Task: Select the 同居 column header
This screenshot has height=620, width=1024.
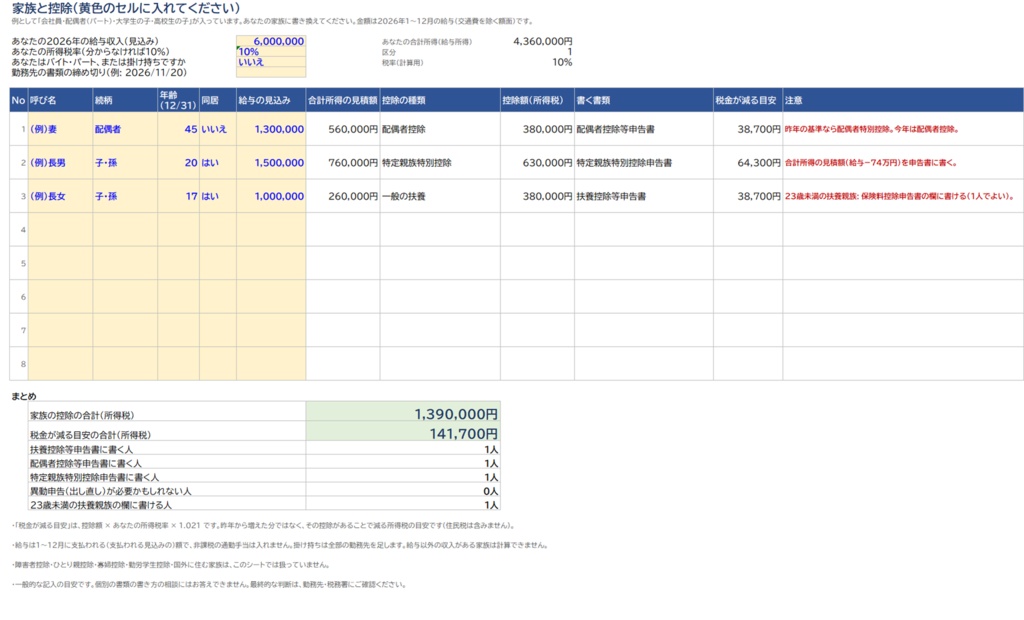Action: [217, 100]
